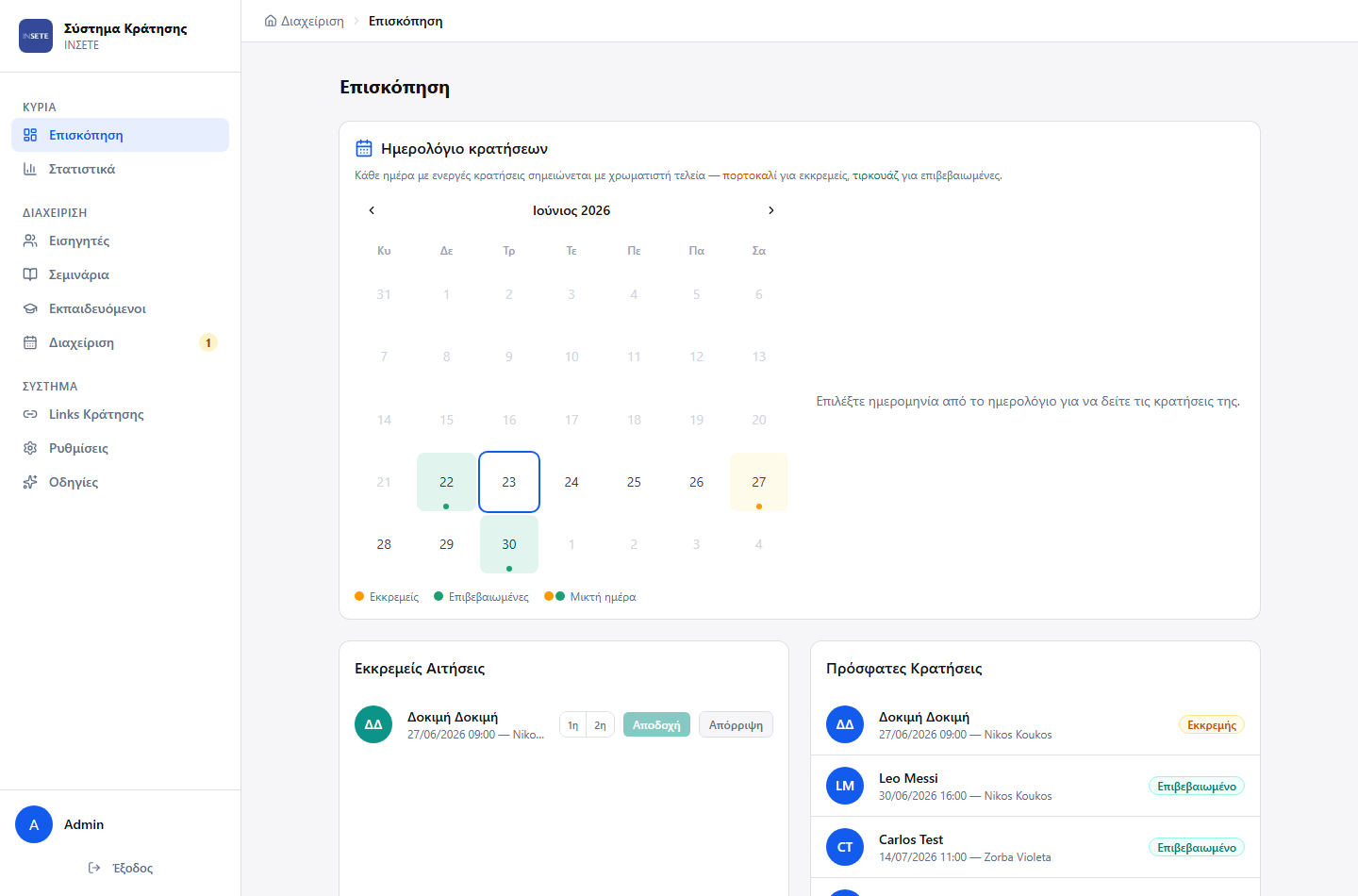Viewport: 1358px width, 896px height.
Task: Open Ρυθμίσεις menu item
Action: click(120, 448)
